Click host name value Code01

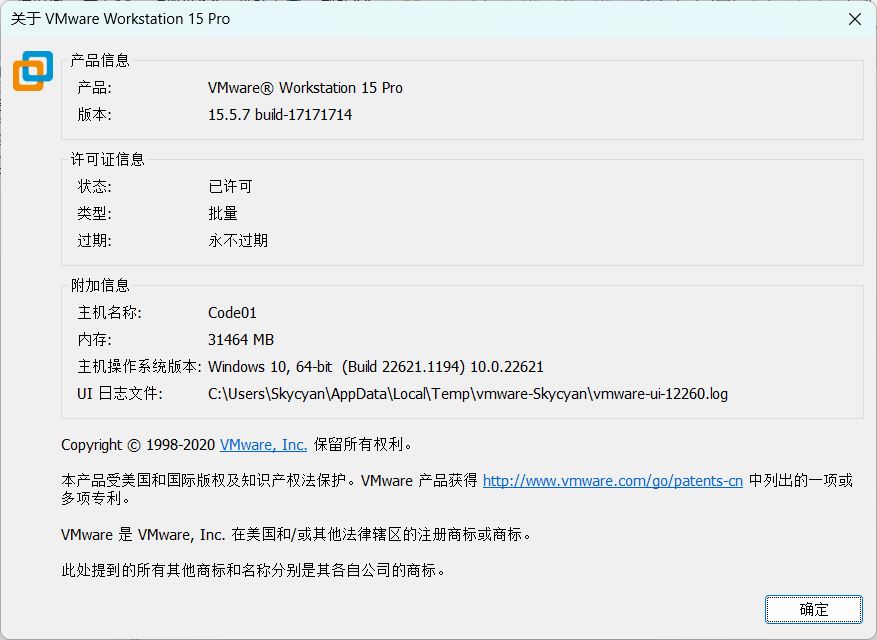coord(232,313)
